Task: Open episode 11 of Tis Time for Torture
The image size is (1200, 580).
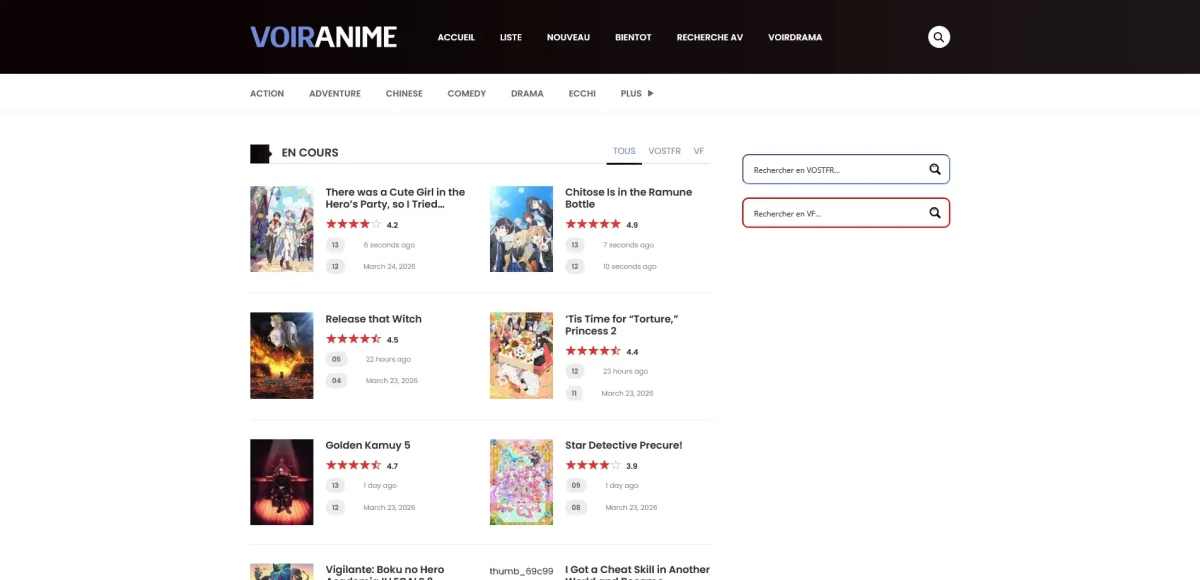Action: tap(575, 393)
